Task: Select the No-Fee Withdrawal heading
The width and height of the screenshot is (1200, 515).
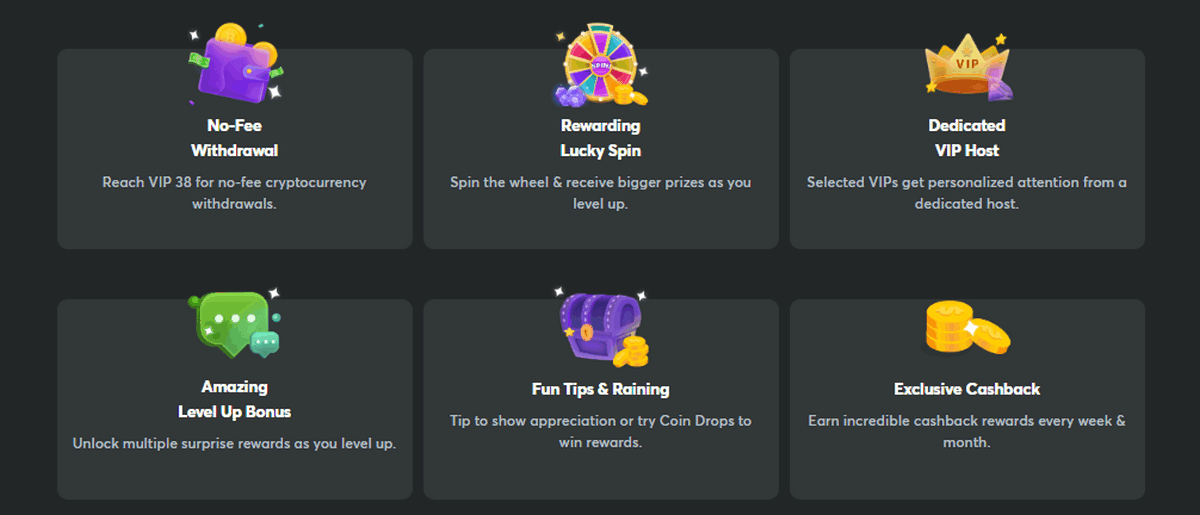Action: click(234, 138)
